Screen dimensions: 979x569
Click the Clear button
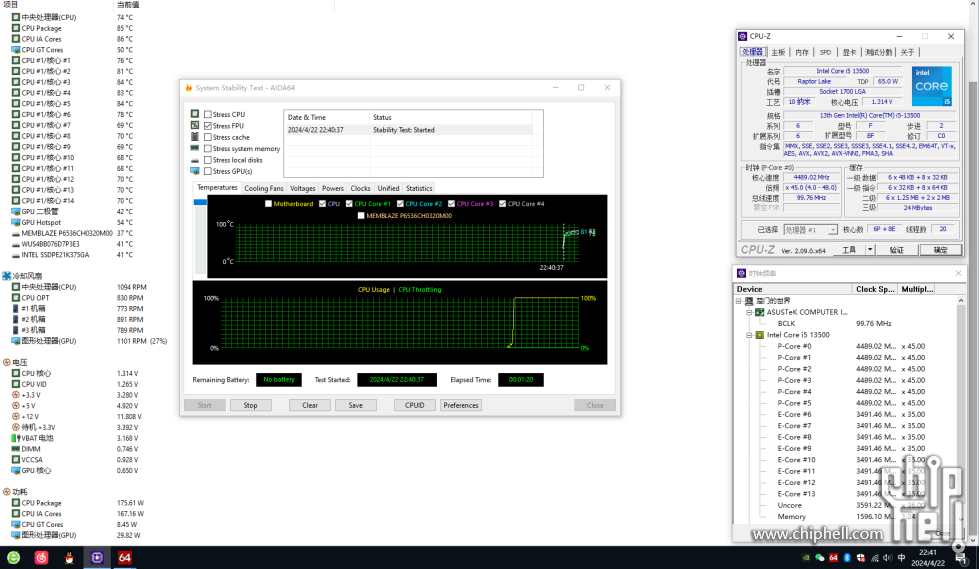(x=310, y=405)
